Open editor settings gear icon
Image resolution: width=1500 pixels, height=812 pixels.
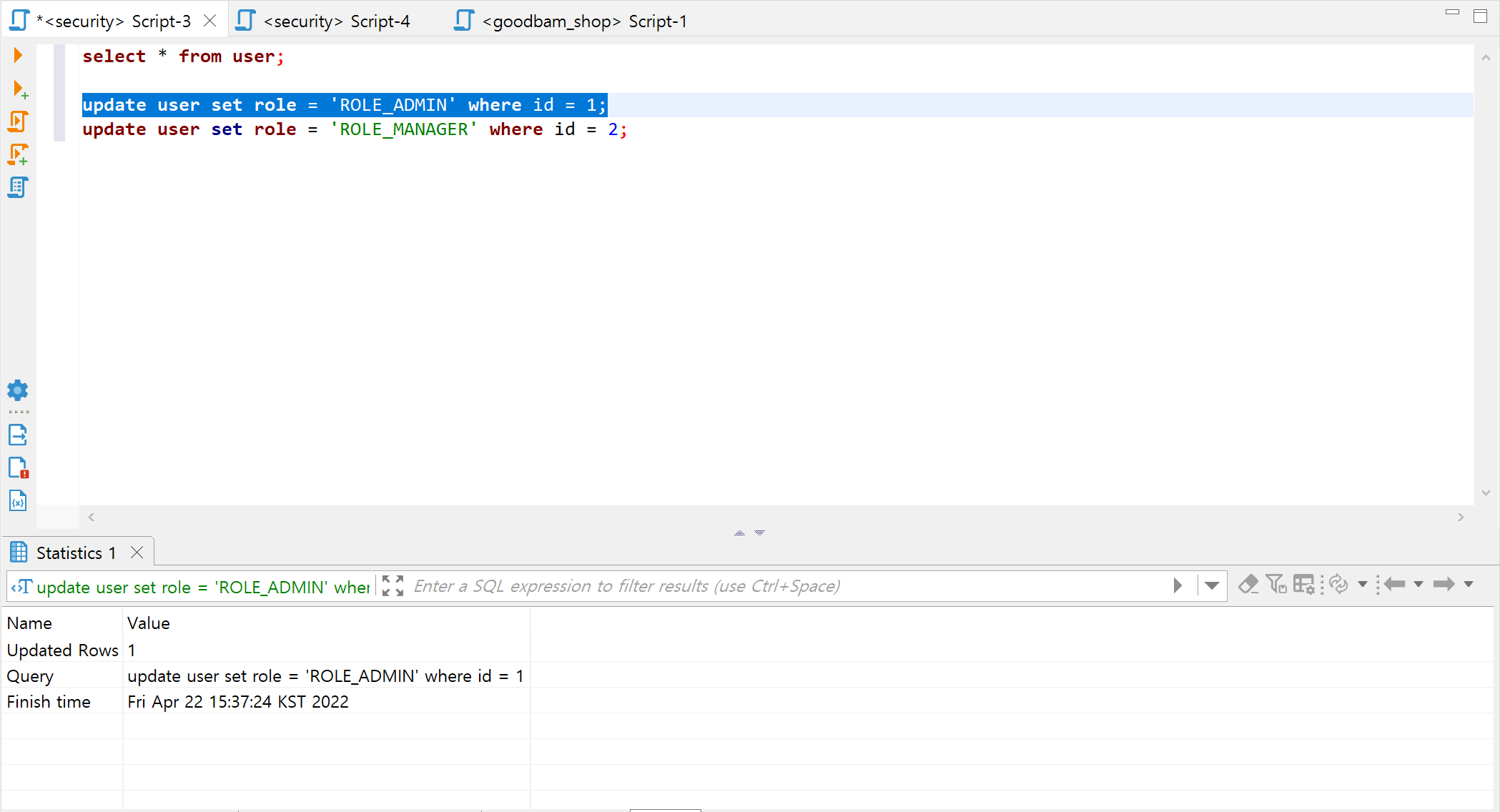pos(18,390)
